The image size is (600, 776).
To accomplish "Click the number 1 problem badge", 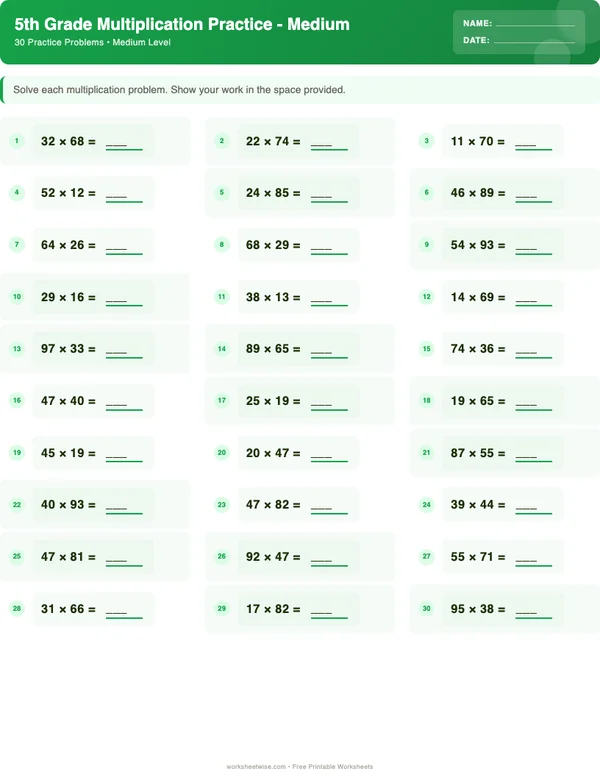I will [17, 141].
